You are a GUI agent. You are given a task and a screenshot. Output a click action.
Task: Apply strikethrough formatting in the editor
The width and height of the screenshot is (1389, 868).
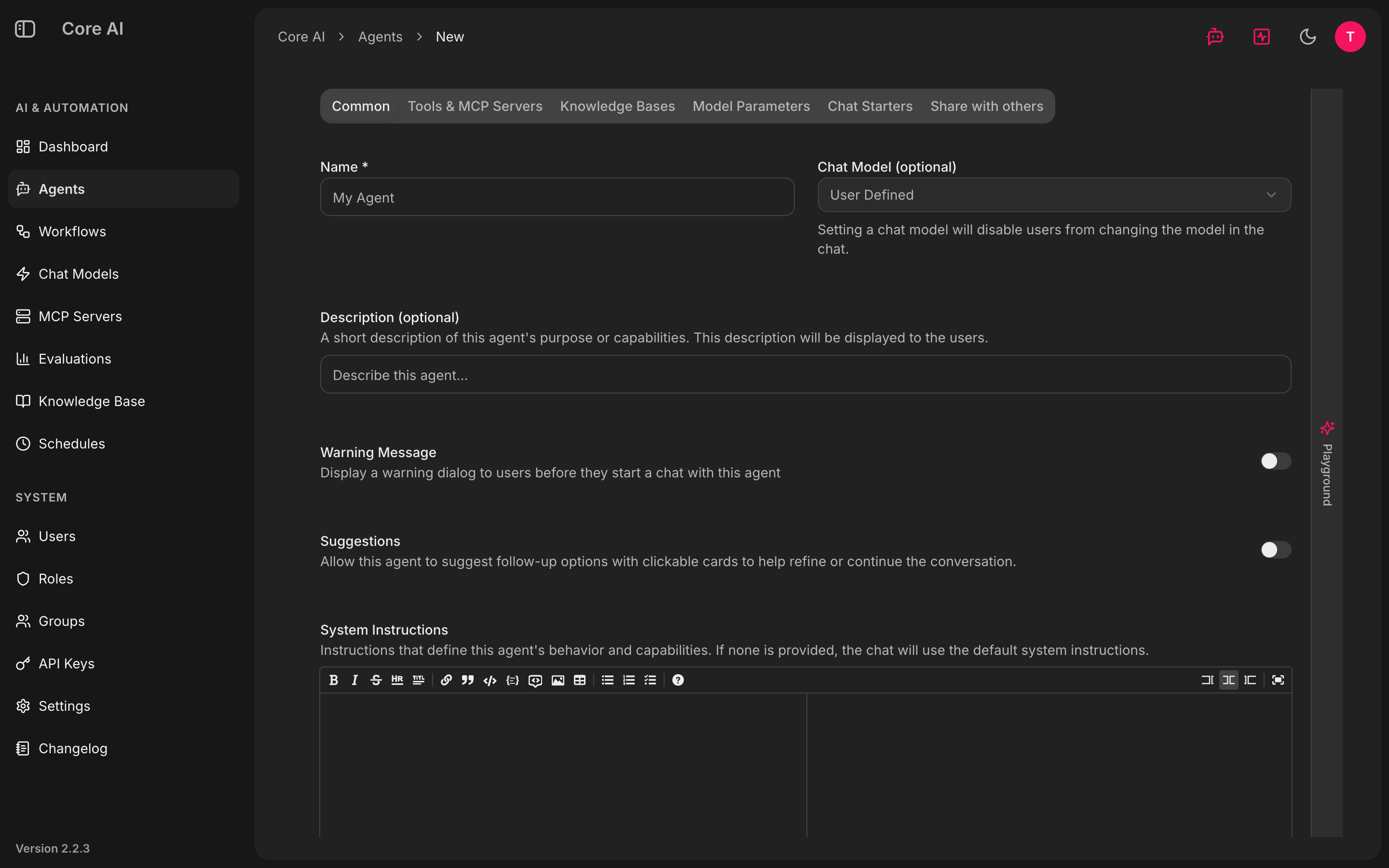click(376, 680)
